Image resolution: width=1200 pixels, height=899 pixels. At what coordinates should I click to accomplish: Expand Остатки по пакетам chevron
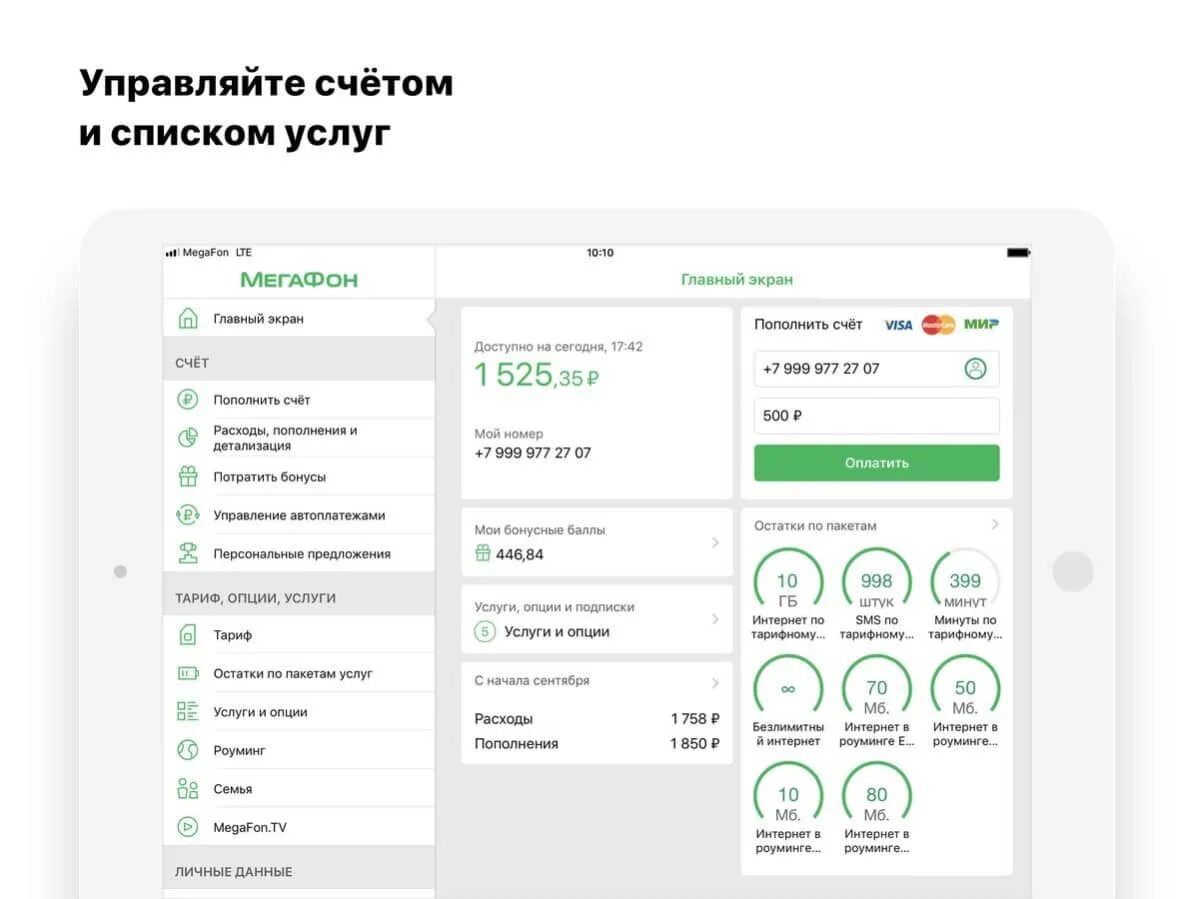[x=995, y=524]
